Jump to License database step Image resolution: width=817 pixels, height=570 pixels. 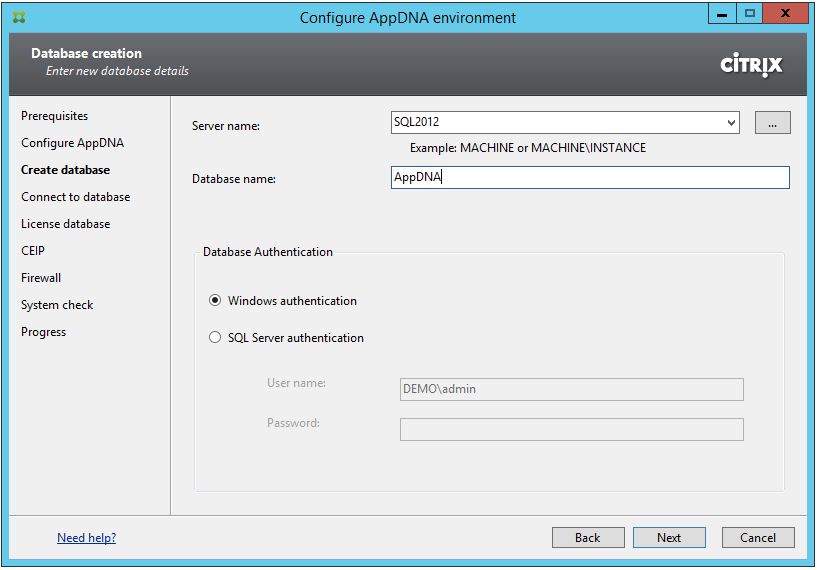pos(65,224)
